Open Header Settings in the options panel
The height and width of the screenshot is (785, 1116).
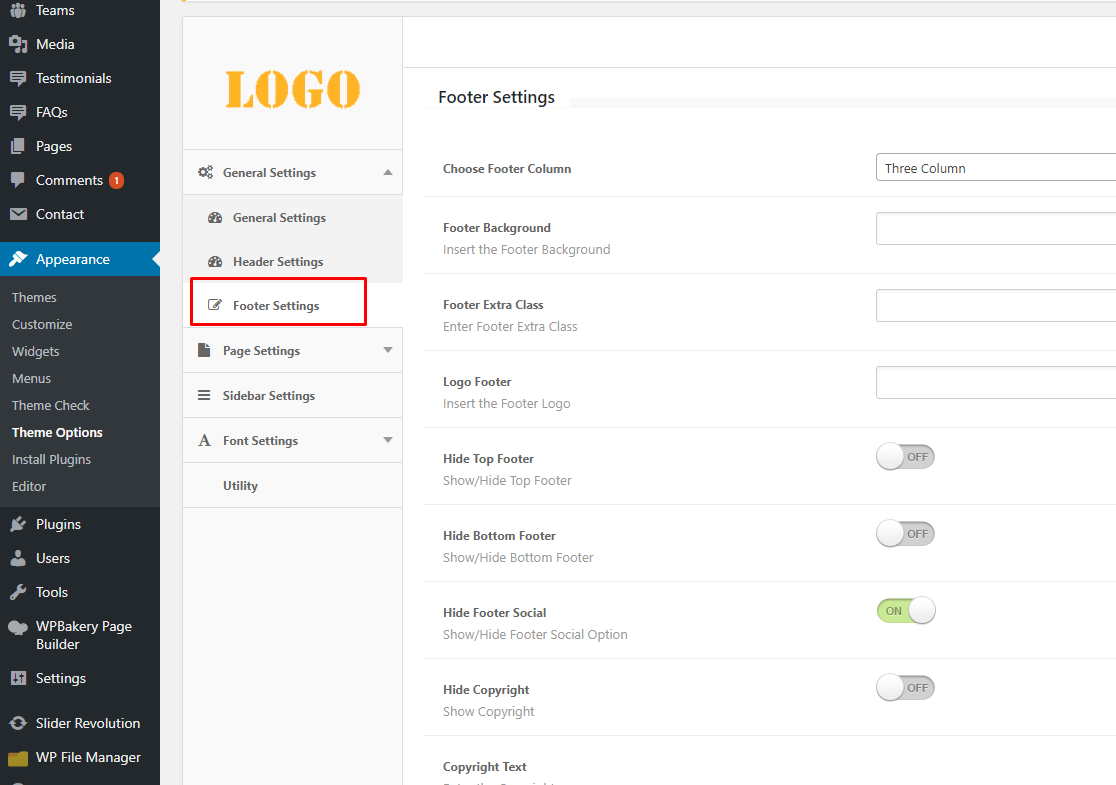coord(277,262)
